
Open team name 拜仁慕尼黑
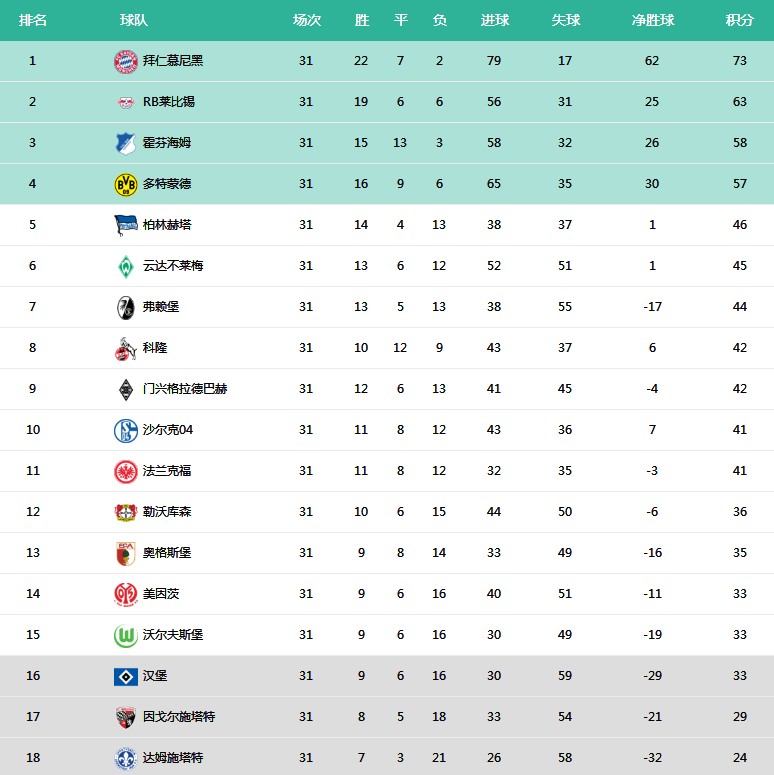tap(173, 61)
